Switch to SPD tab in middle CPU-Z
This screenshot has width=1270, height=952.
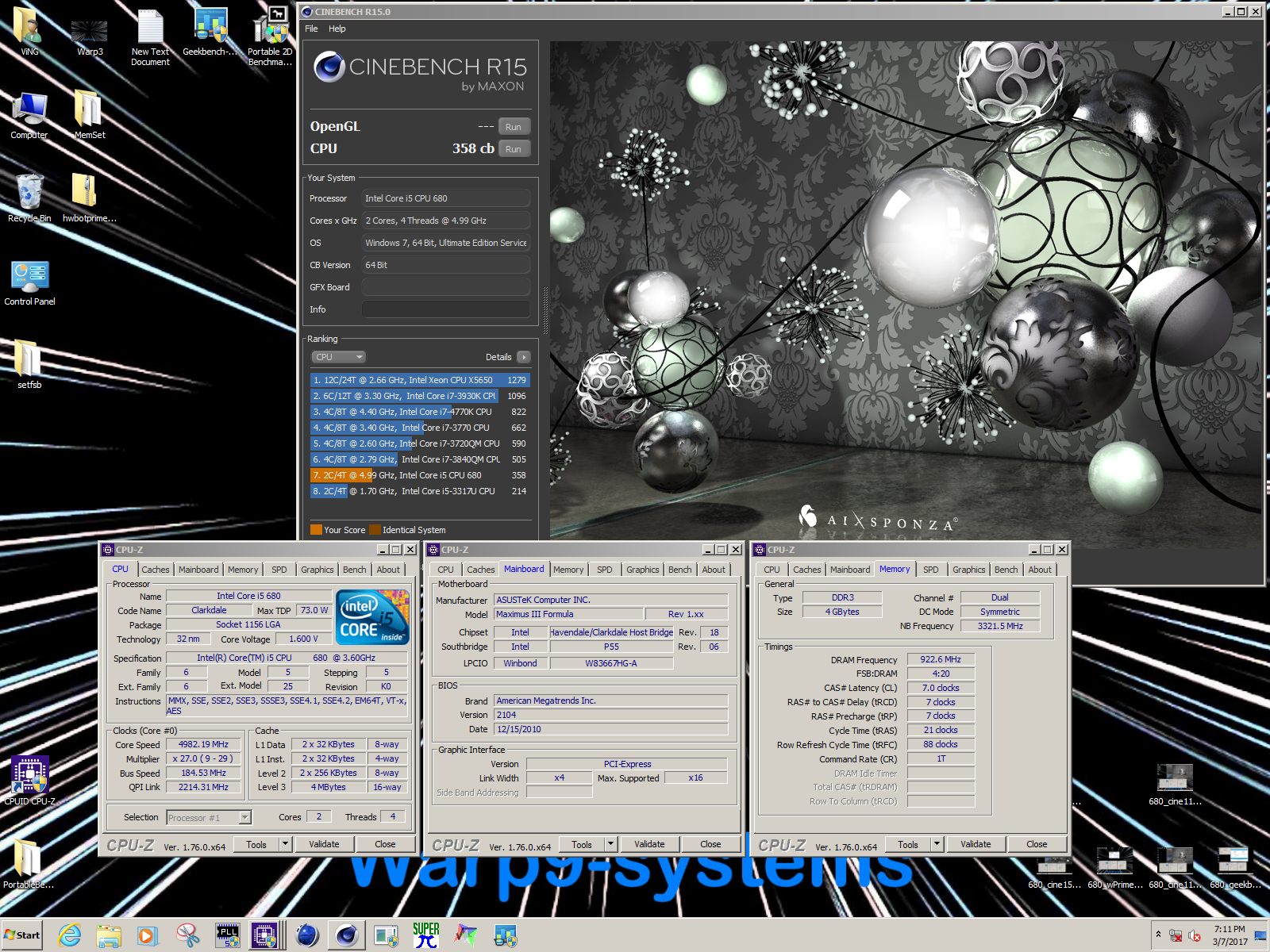605,570
